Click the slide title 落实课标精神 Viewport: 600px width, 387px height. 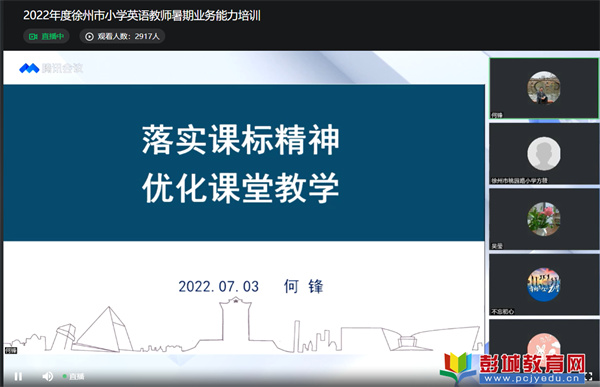coord(241,140)
